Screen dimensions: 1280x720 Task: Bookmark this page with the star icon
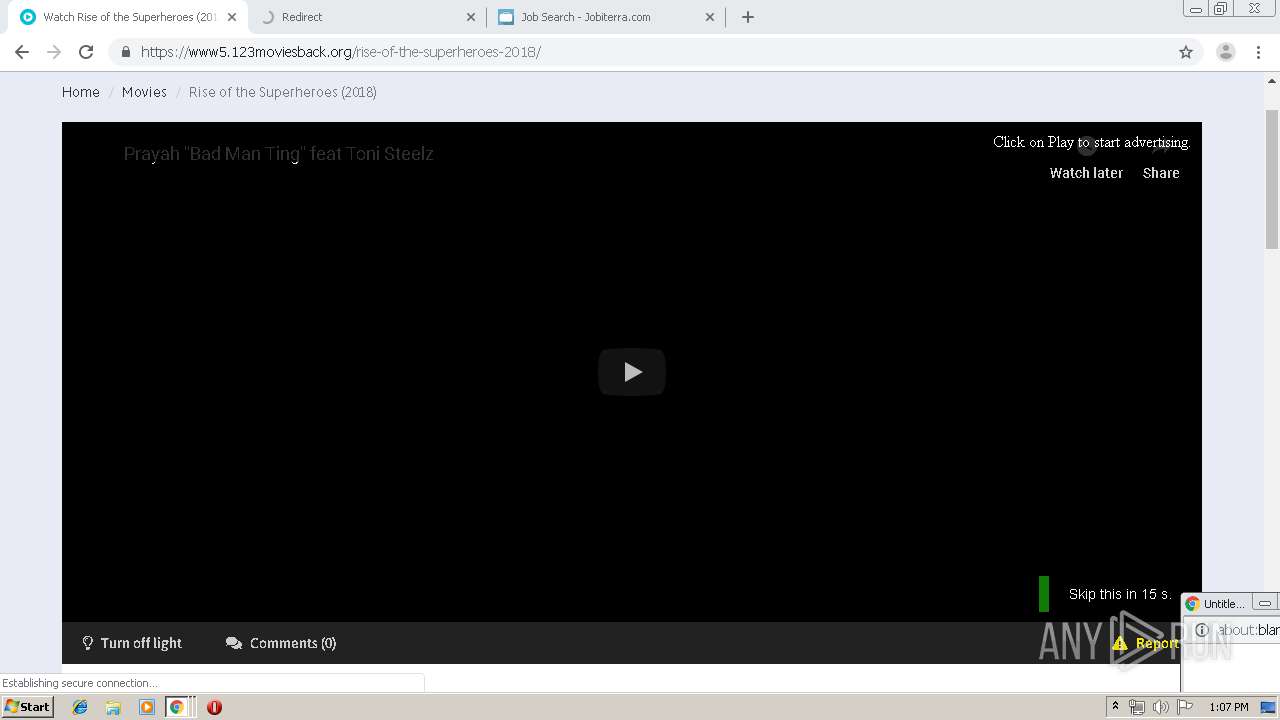[x=1186, y=52]
